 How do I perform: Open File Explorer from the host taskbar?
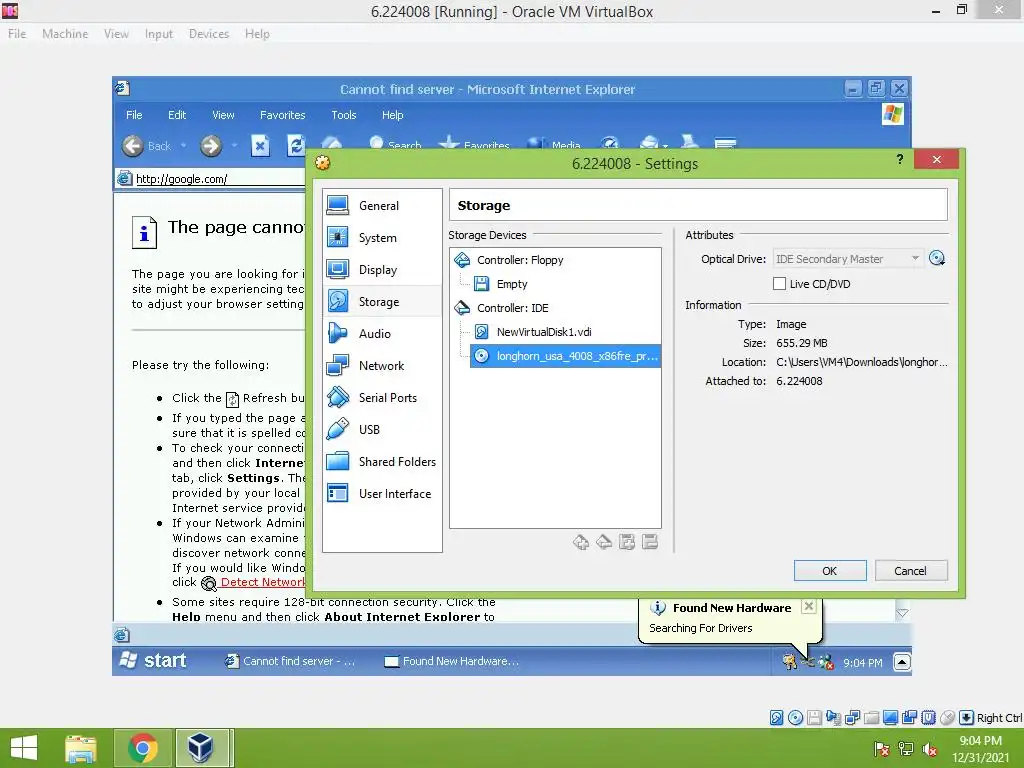[80, 748]
